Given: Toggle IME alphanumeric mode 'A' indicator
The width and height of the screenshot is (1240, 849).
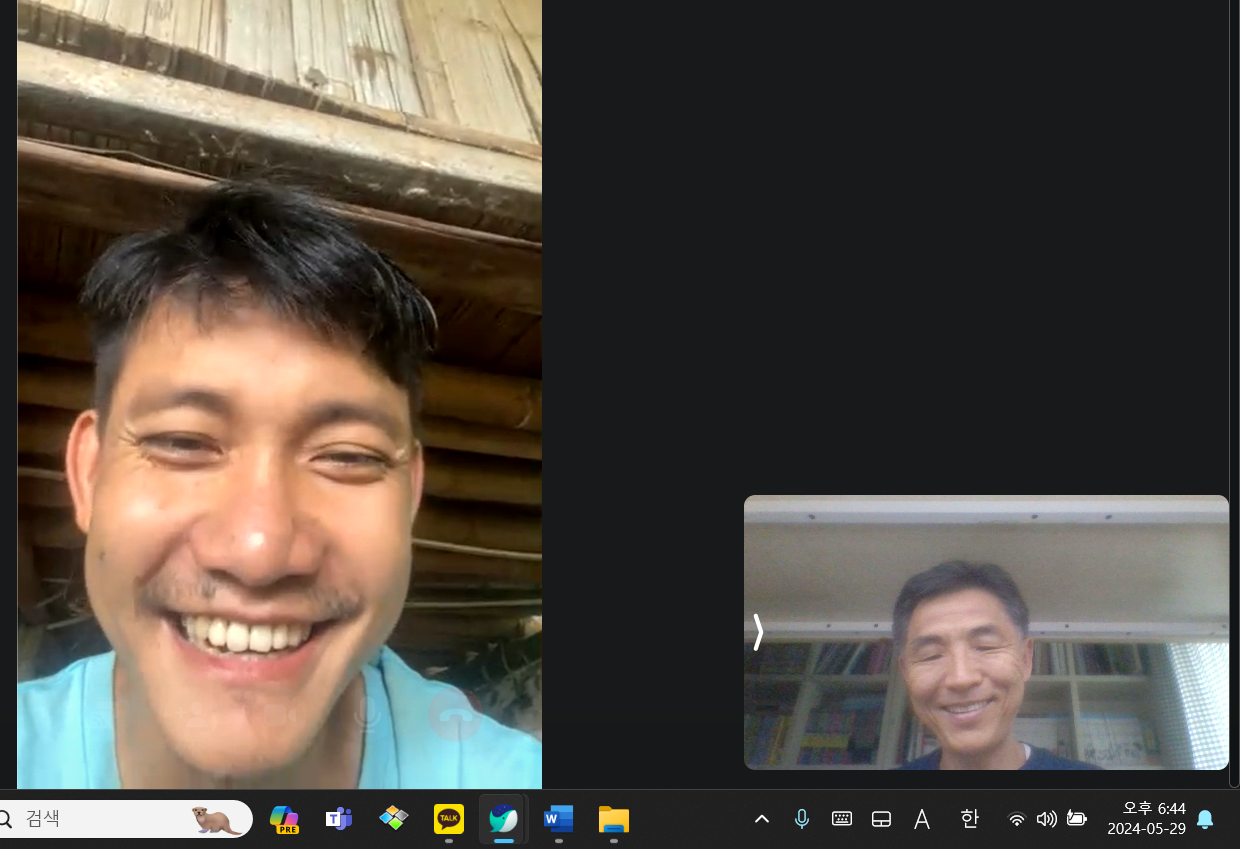Looking at the screenshot, I should click(922, 820).
